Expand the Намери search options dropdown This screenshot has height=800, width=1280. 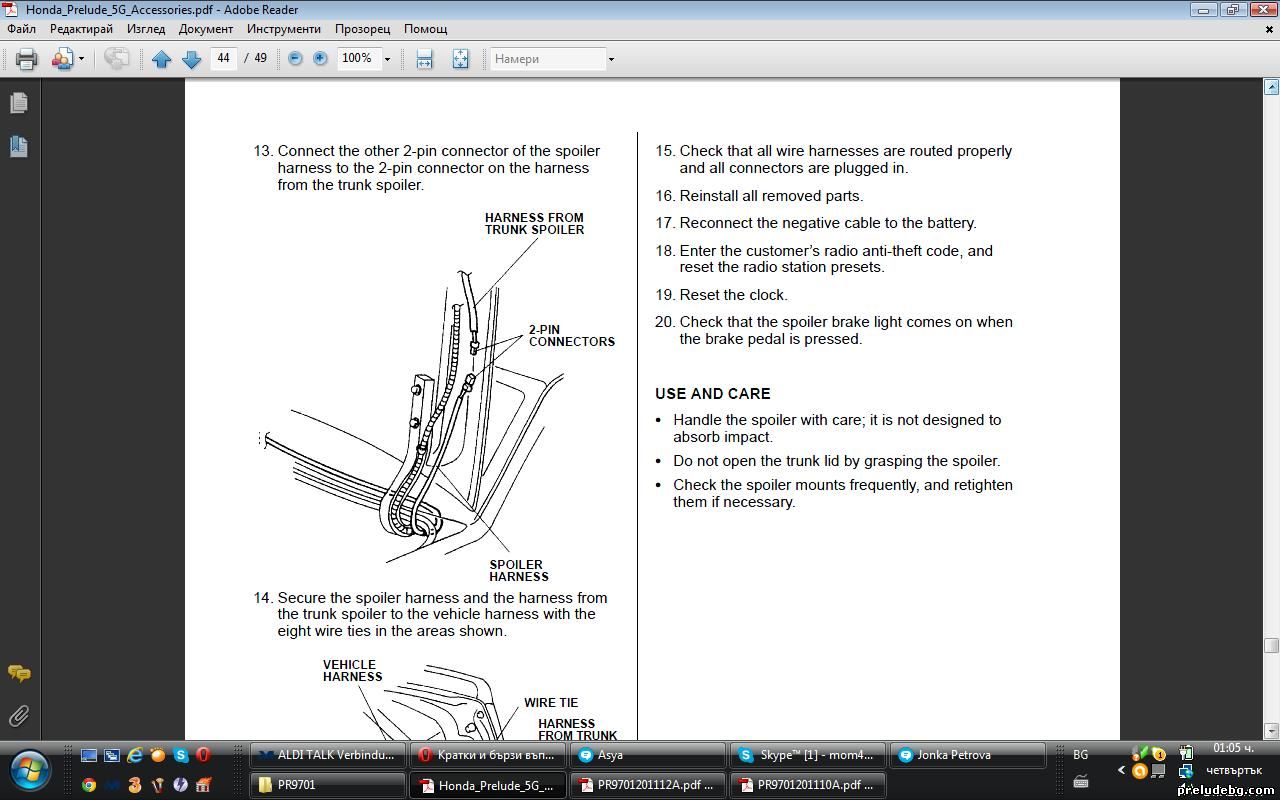click(611, 59)
